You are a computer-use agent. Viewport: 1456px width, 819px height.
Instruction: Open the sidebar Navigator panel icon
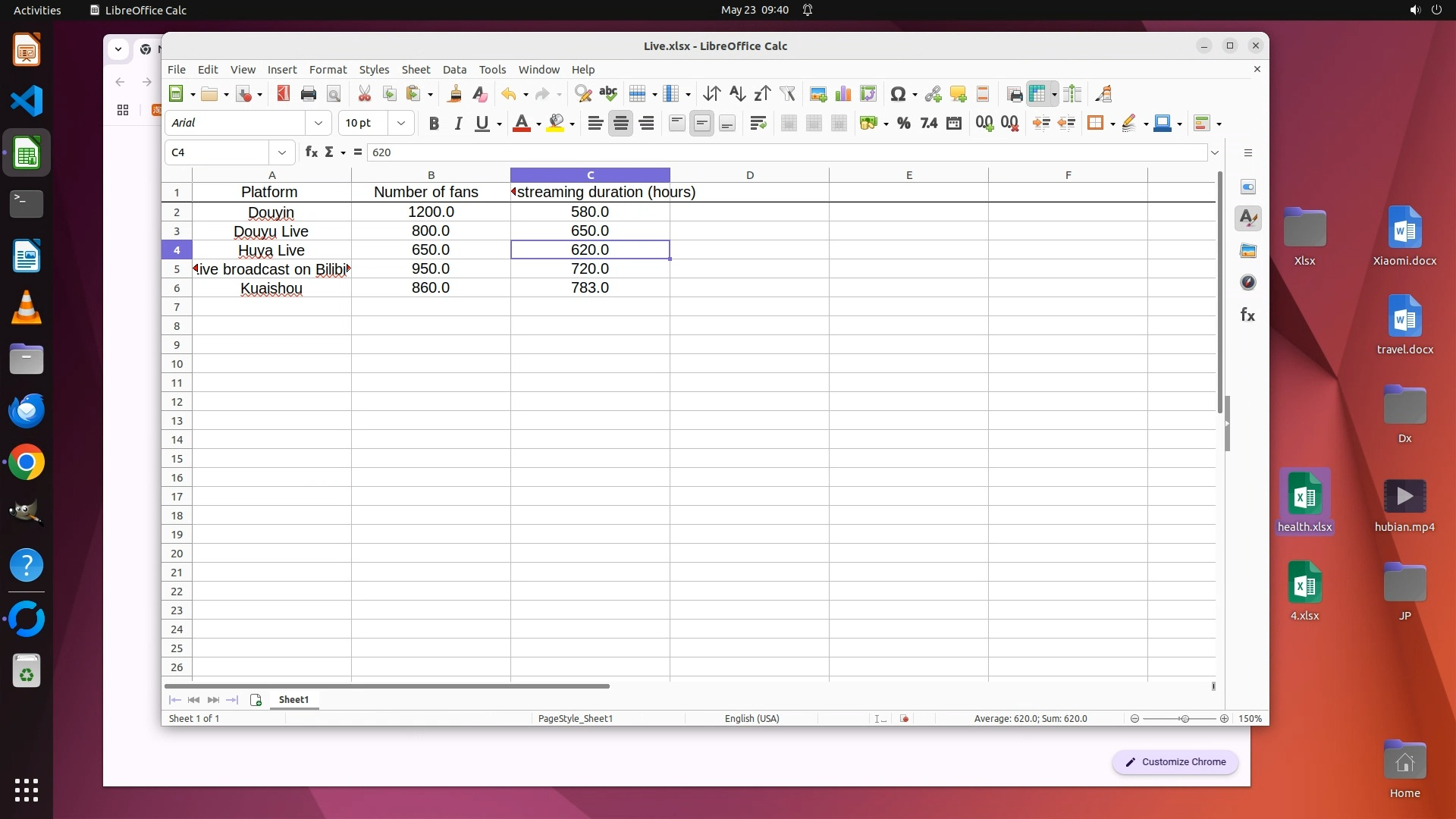pos(1248,283)
